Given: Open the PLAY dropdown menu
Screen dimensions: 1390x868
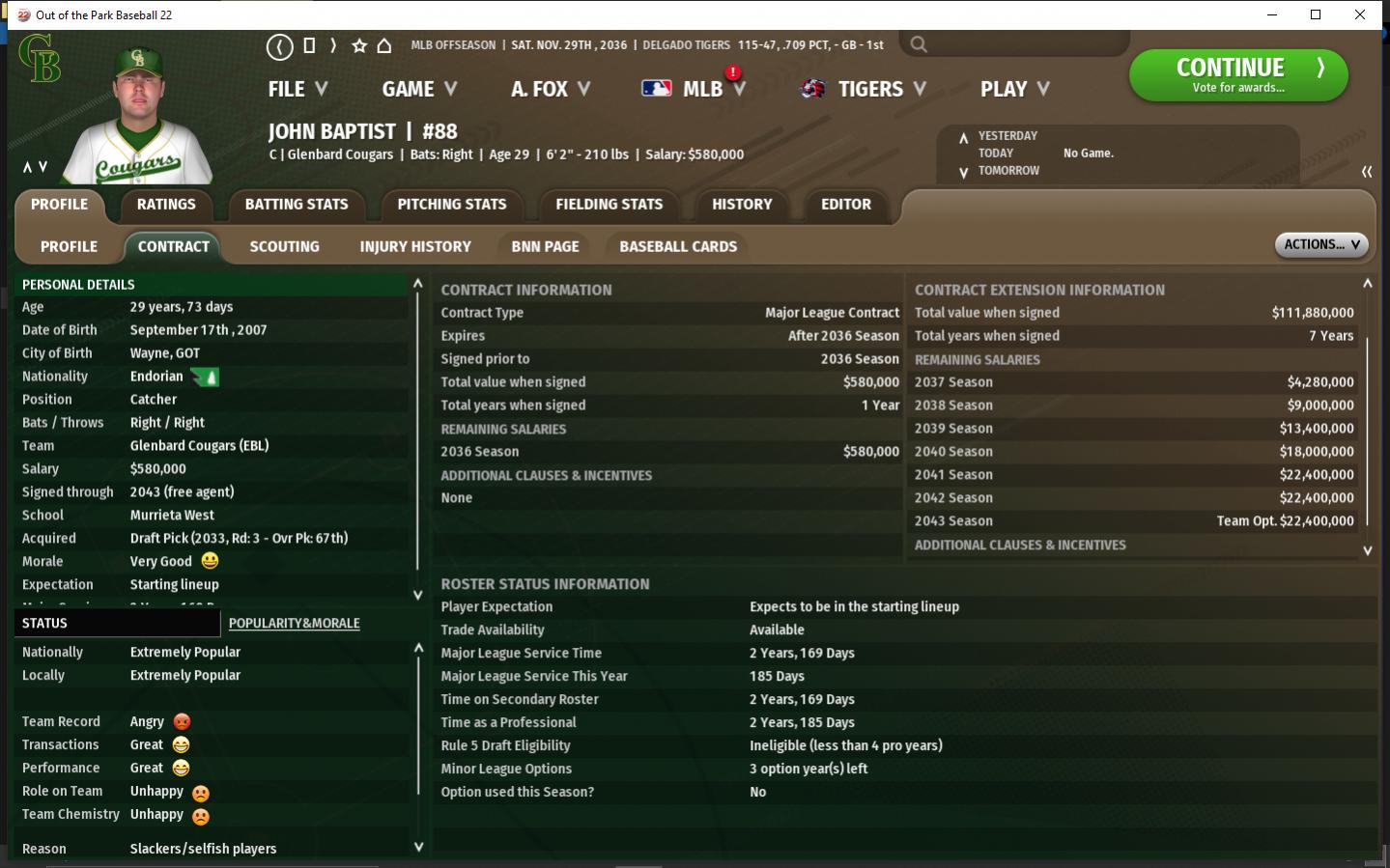Looking at the screenshot, I should coord(1014,89).
